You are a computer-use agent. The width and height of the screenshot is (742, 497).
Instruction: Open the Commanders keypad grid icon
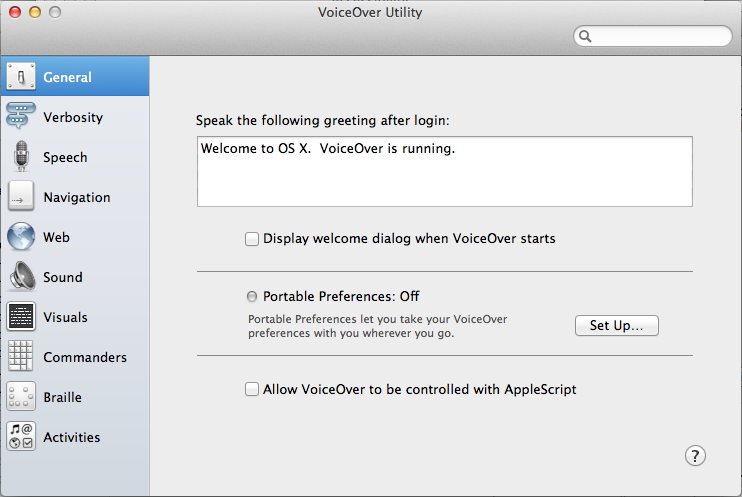coord(20,356)
